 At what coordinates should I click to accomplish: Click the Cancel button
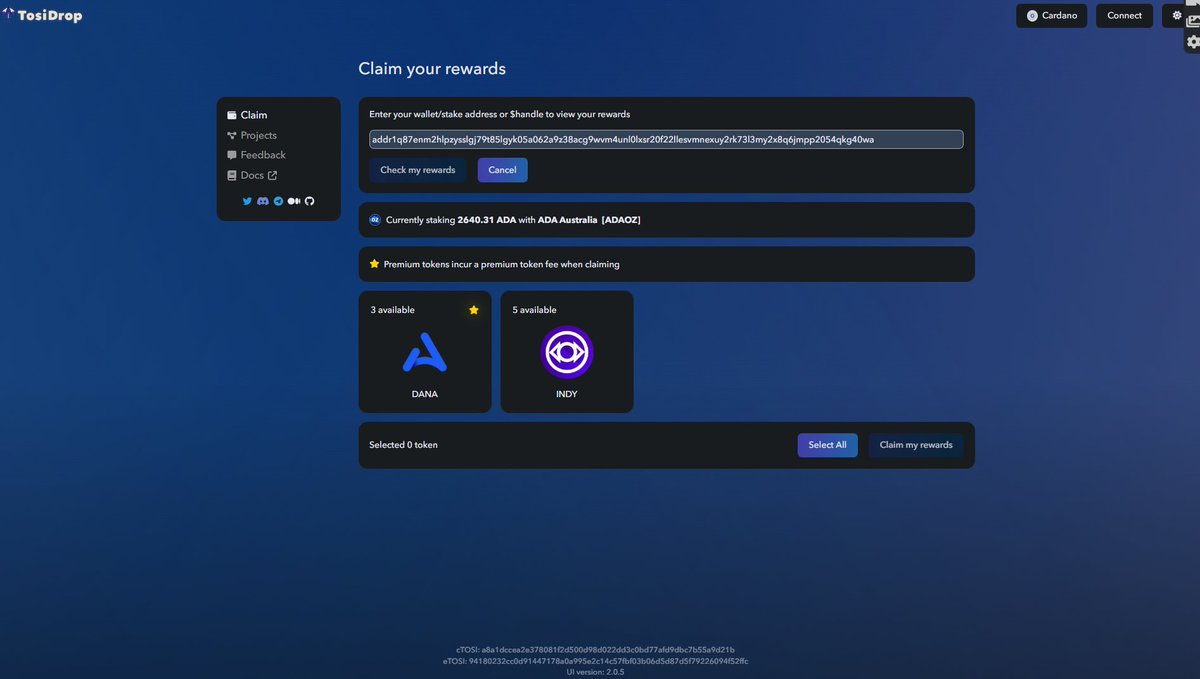tap(502, 170)
